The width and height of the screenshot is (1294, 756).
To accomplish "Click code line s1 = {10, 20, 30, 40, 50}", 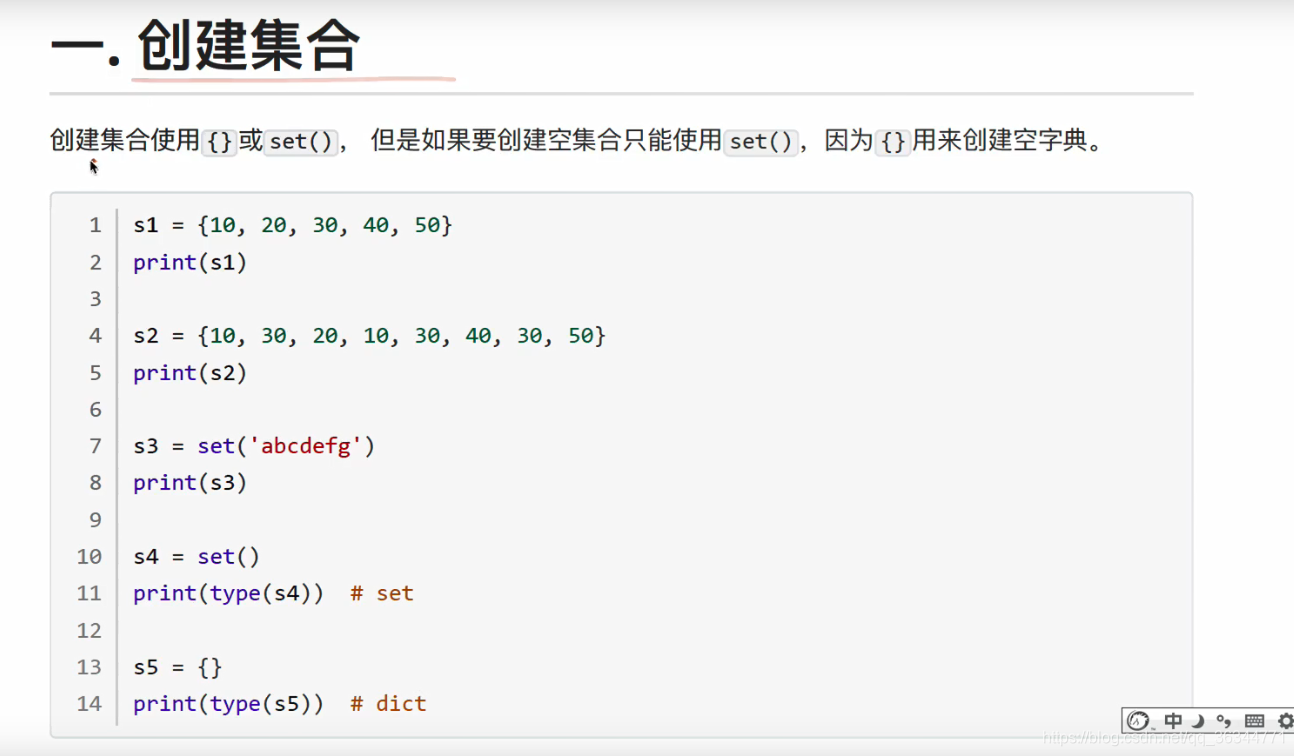I will 293,225.
